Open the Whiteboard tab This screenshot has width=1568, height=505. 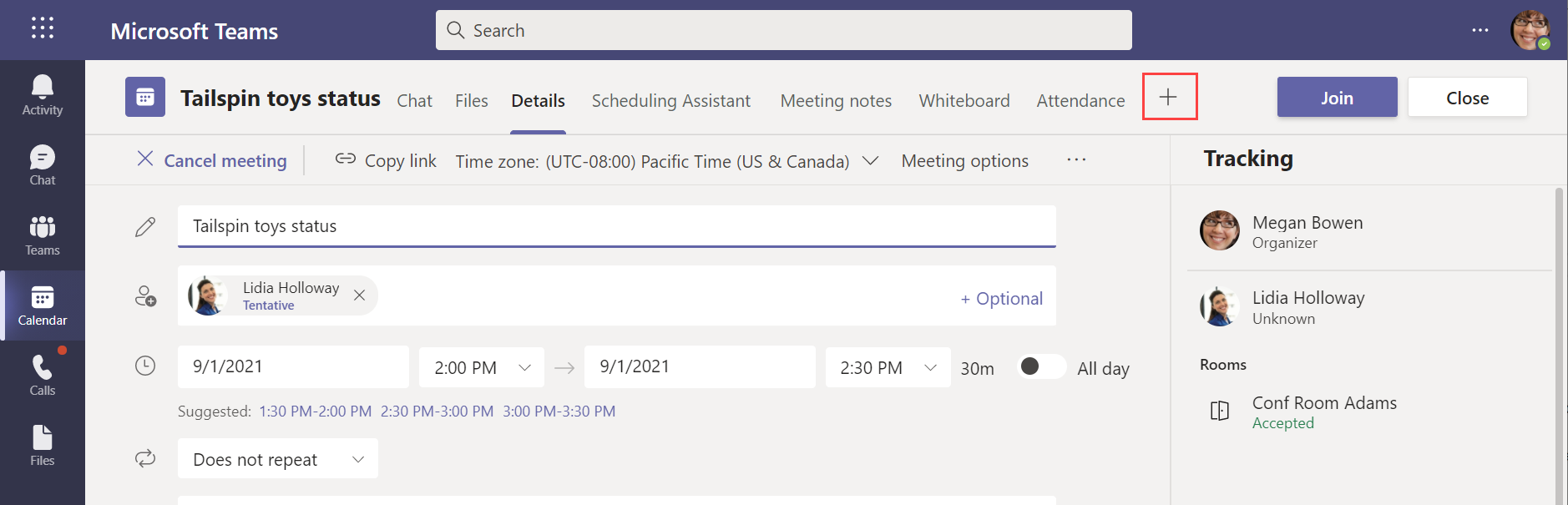[x=964, y=100]
